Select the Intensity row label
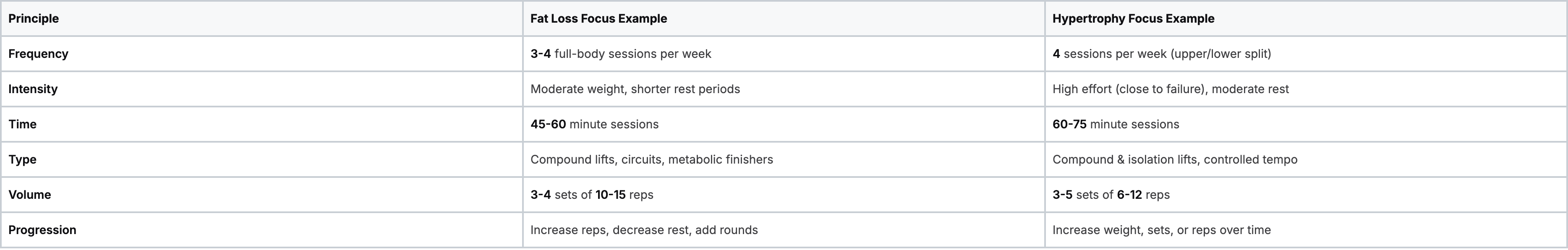The height and width of the screenshot is (250, 1568). 33,89
